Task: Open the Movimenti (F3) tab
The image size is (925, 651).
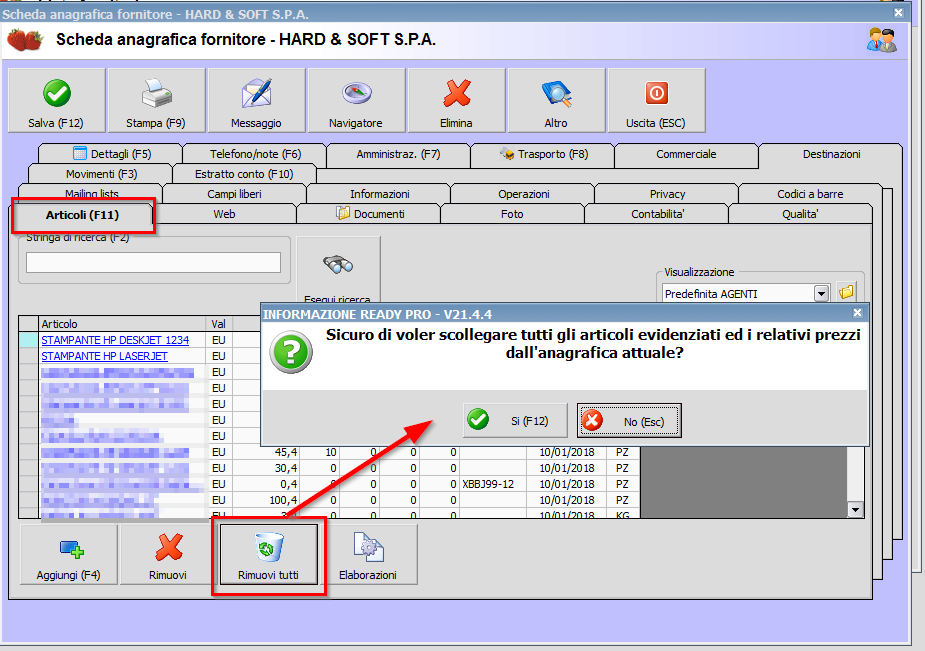Action: 101,174
